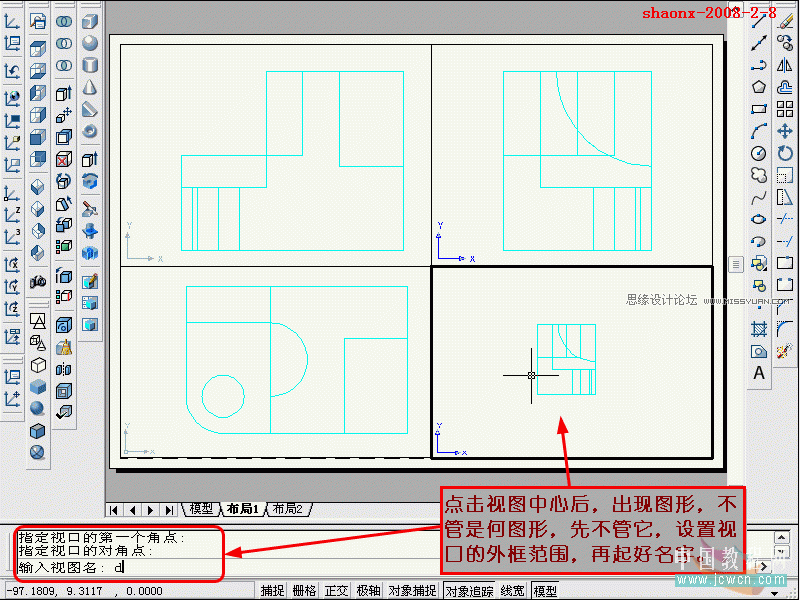Click the Union solids icon

pos(64,21)
